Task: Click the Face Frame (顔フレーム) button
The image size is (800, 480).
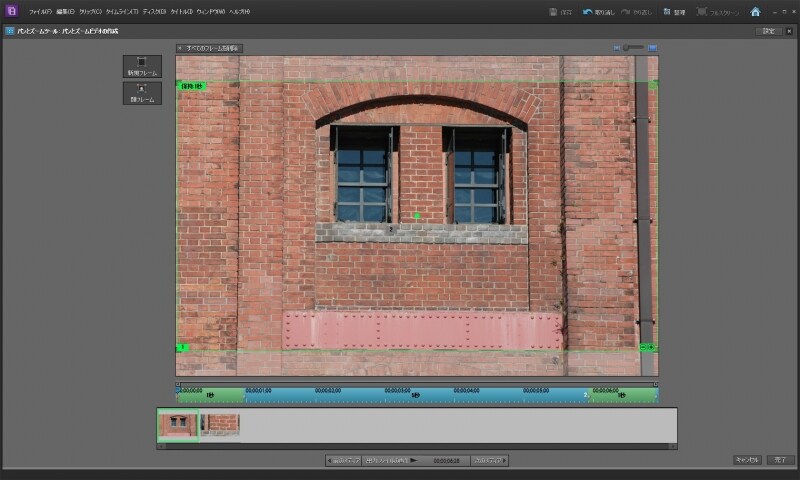Action: pos(142,93)
